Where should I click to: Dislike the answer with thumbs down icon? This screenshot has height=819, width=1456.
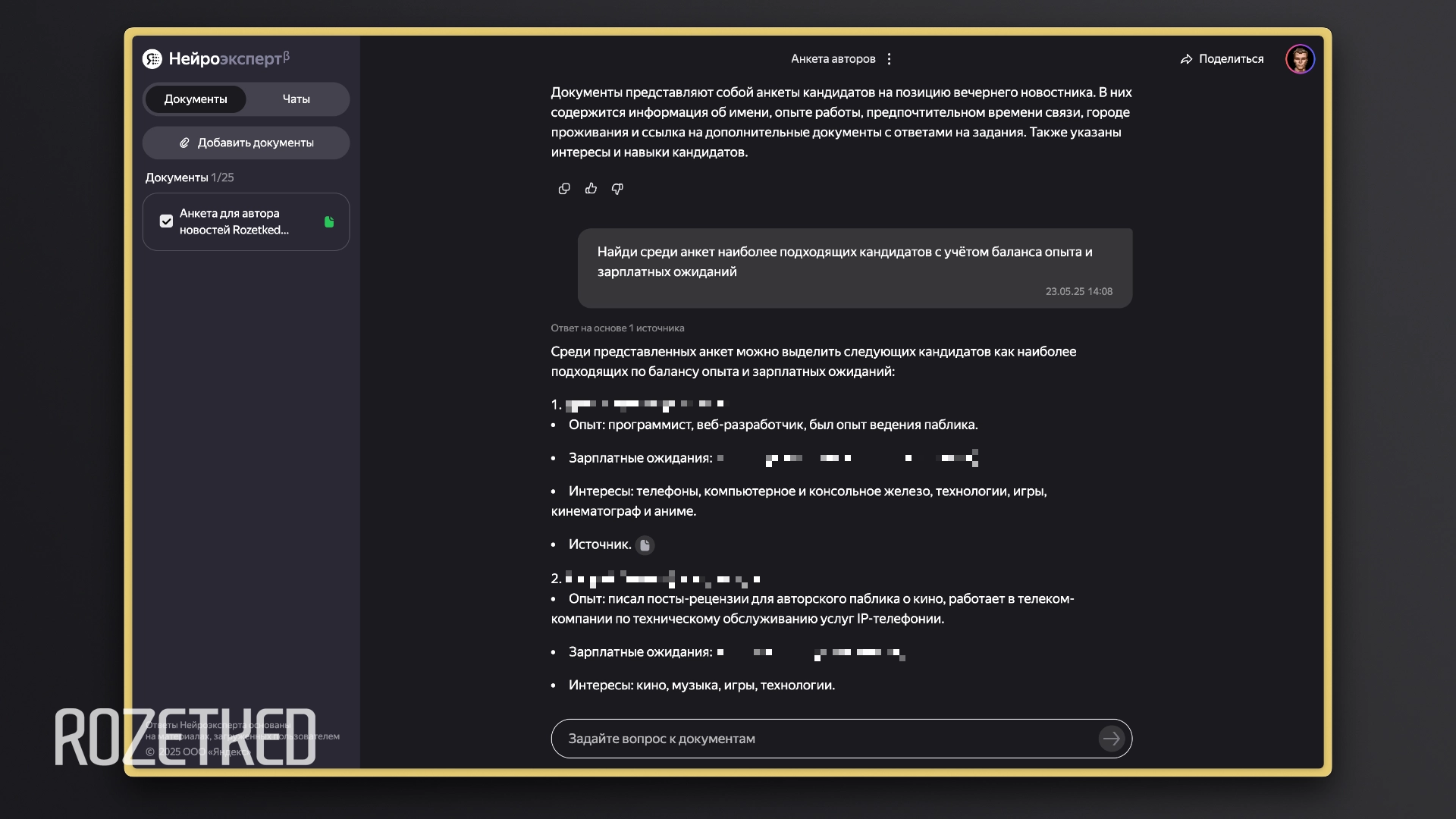click(617, 189)
